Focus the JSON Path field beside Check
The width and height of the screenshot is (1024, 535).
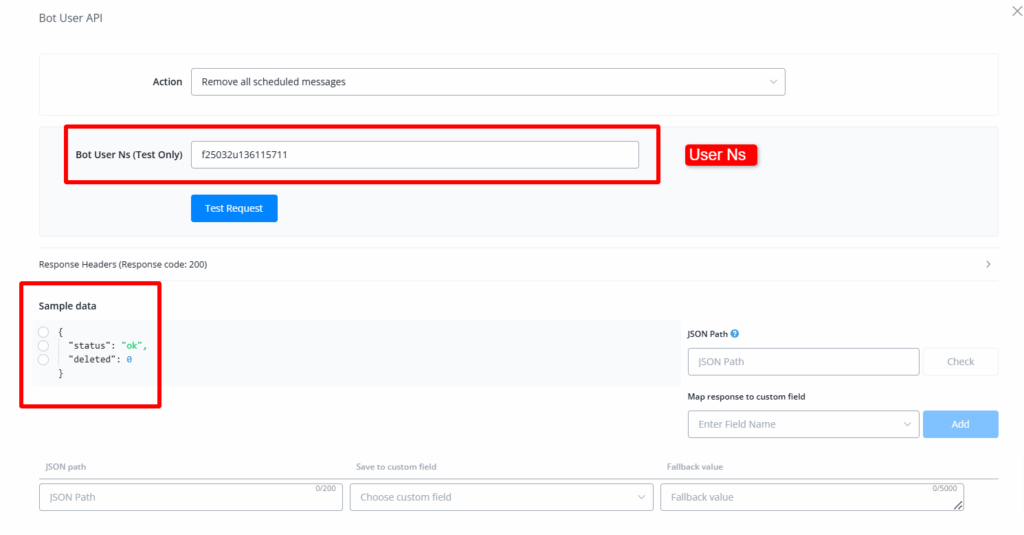pyautogui.click(x=803, y=361)
